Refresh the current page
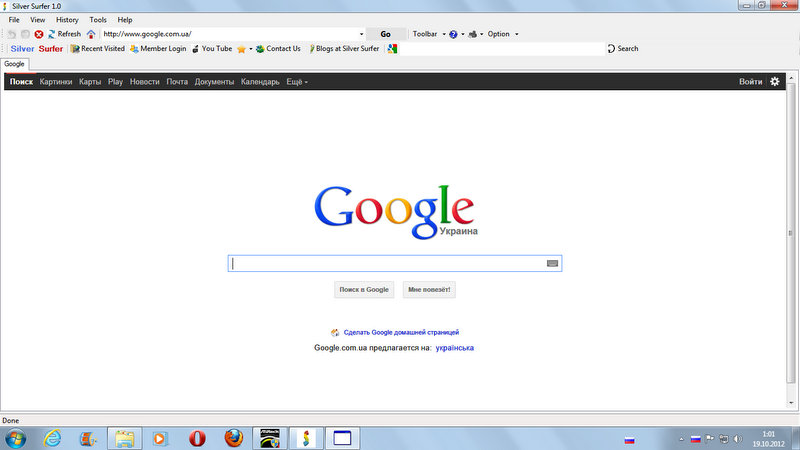 point(64,34)
